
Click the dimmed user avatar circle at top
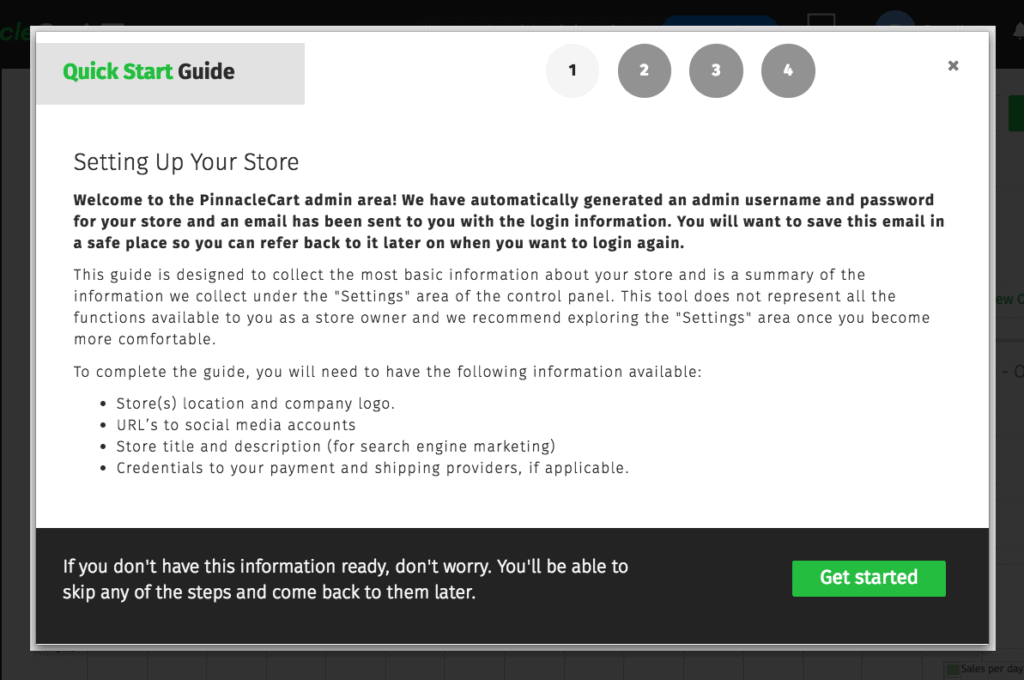895,20
